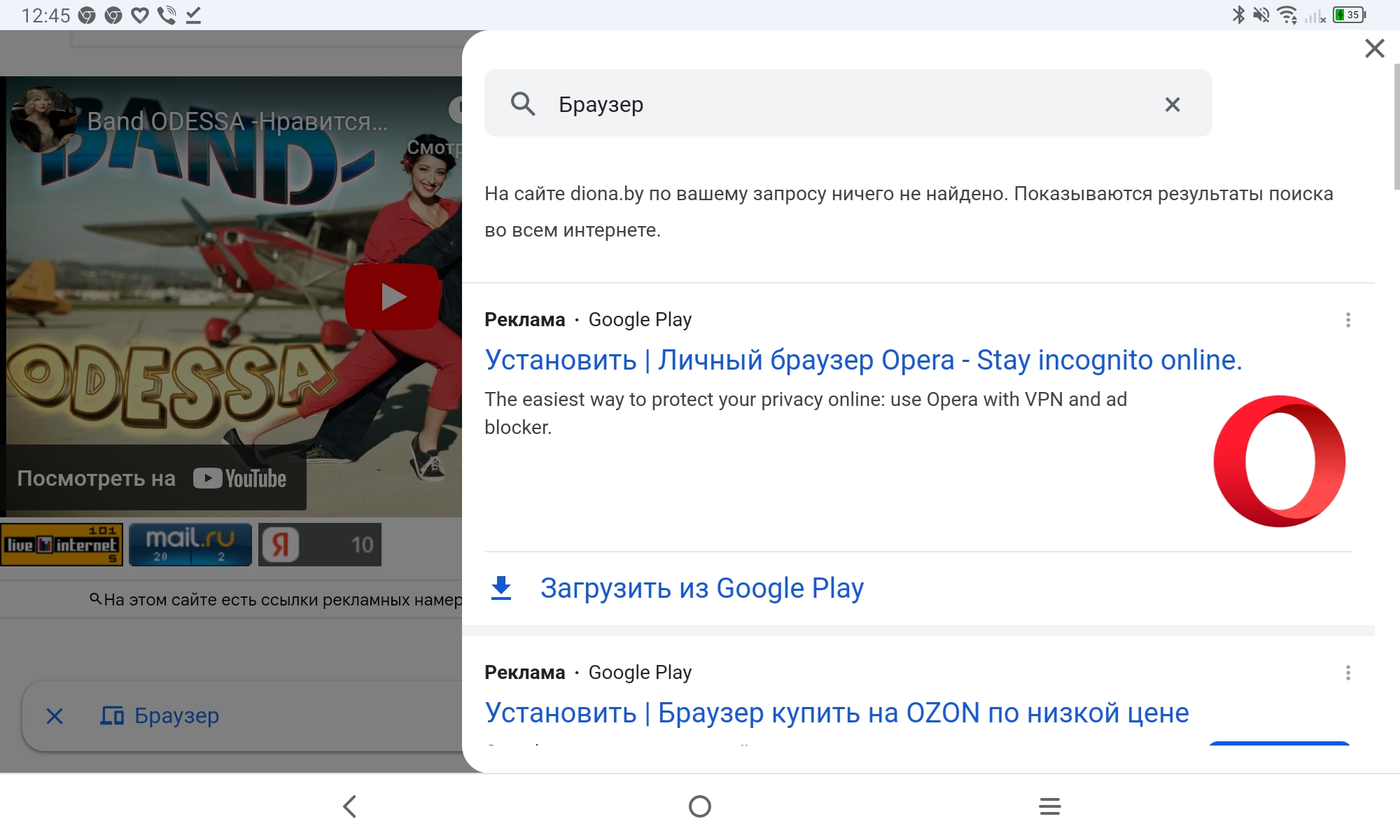This screenshot has height=840, width=1400.
Task: Tap the red Opera logo image
Action: (1280, 461)
